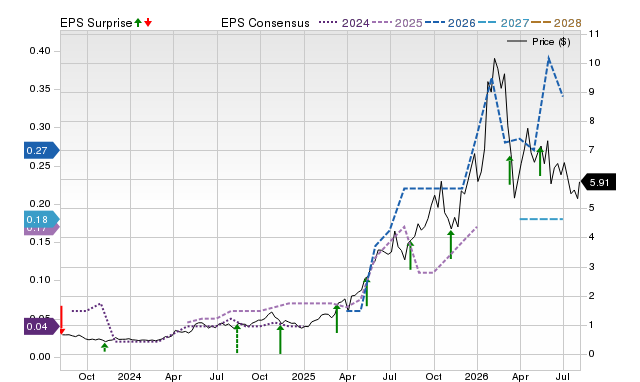Click the 2026 x-axis year label
640x382 pixels.
[477, 376]
